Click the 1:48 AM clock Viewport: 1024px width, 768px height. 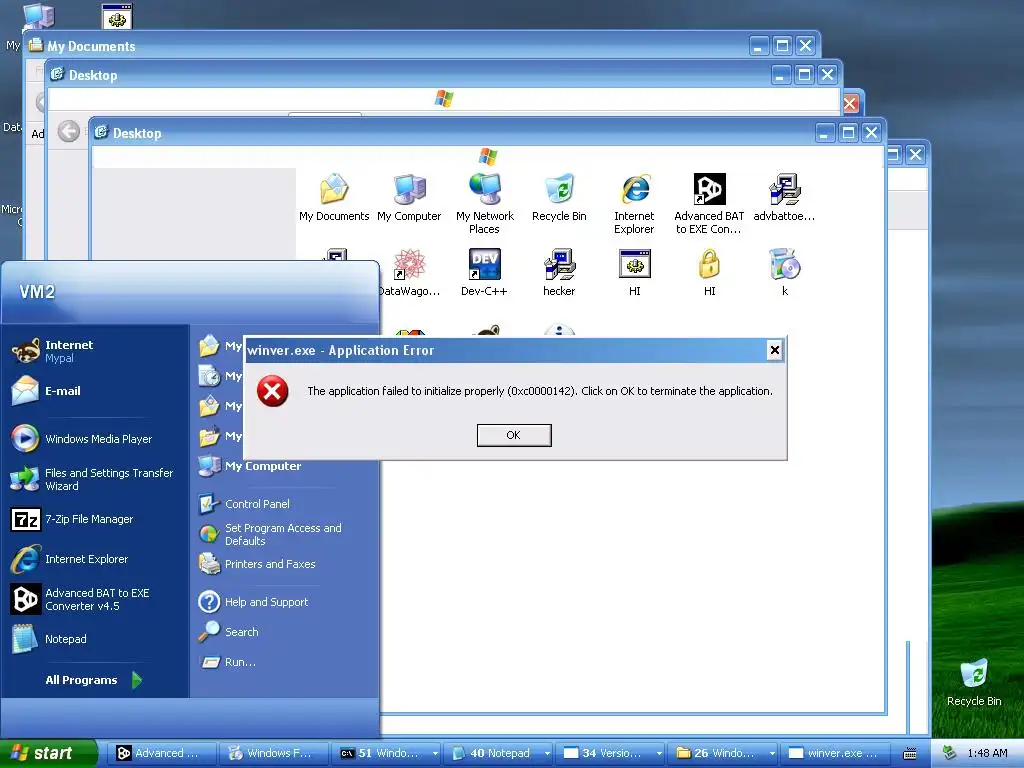pos(987,754)
